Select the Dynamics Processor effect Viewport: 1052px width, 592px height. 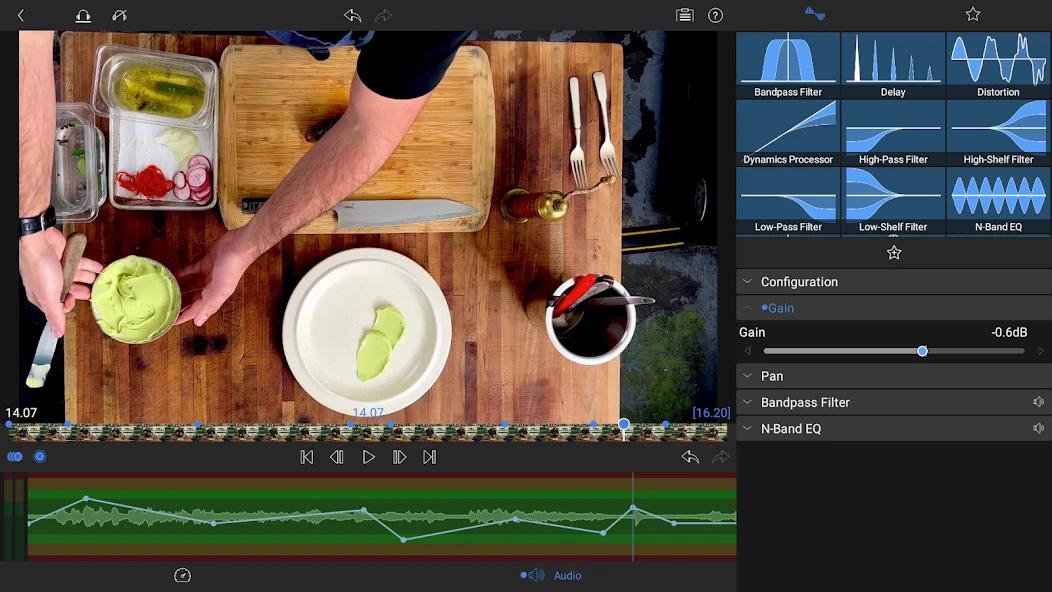coord(787,130)
